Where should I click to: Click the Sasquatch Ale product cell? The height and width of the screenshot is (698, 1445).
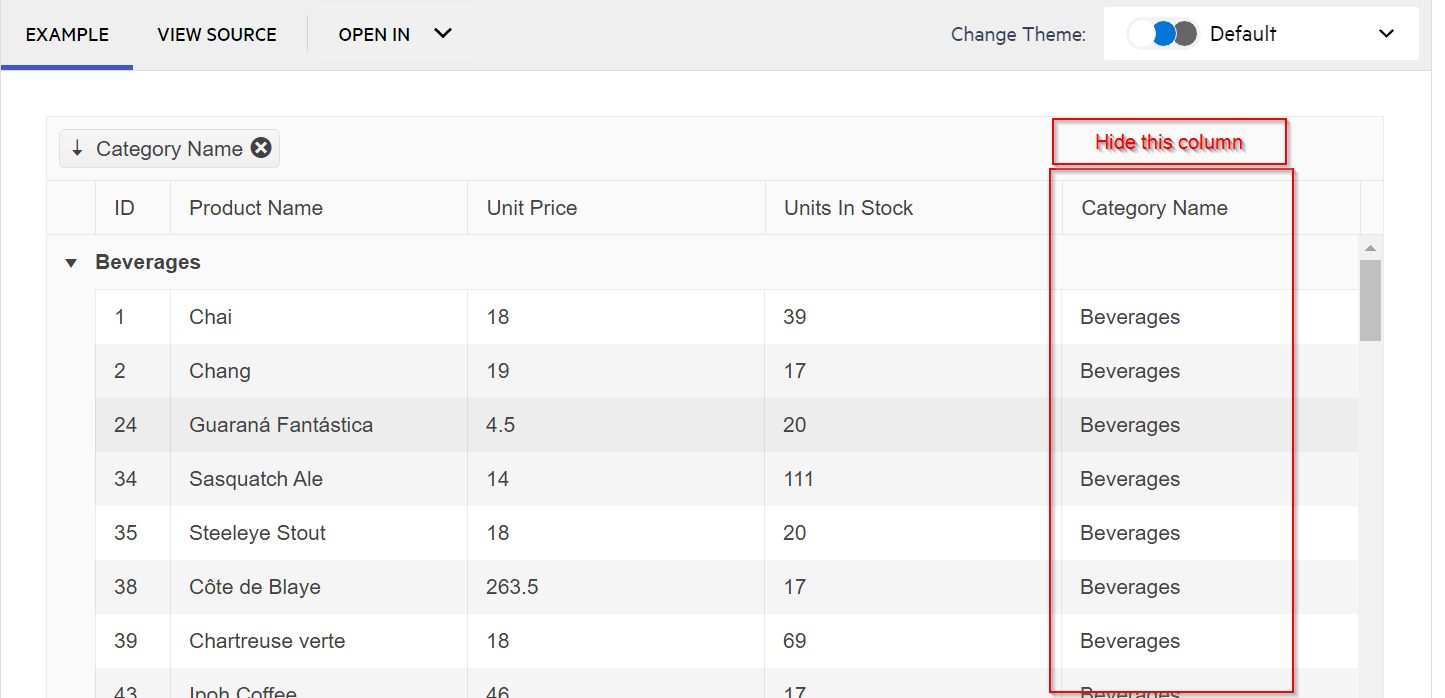pyautogui.click(x=256, y=479)
